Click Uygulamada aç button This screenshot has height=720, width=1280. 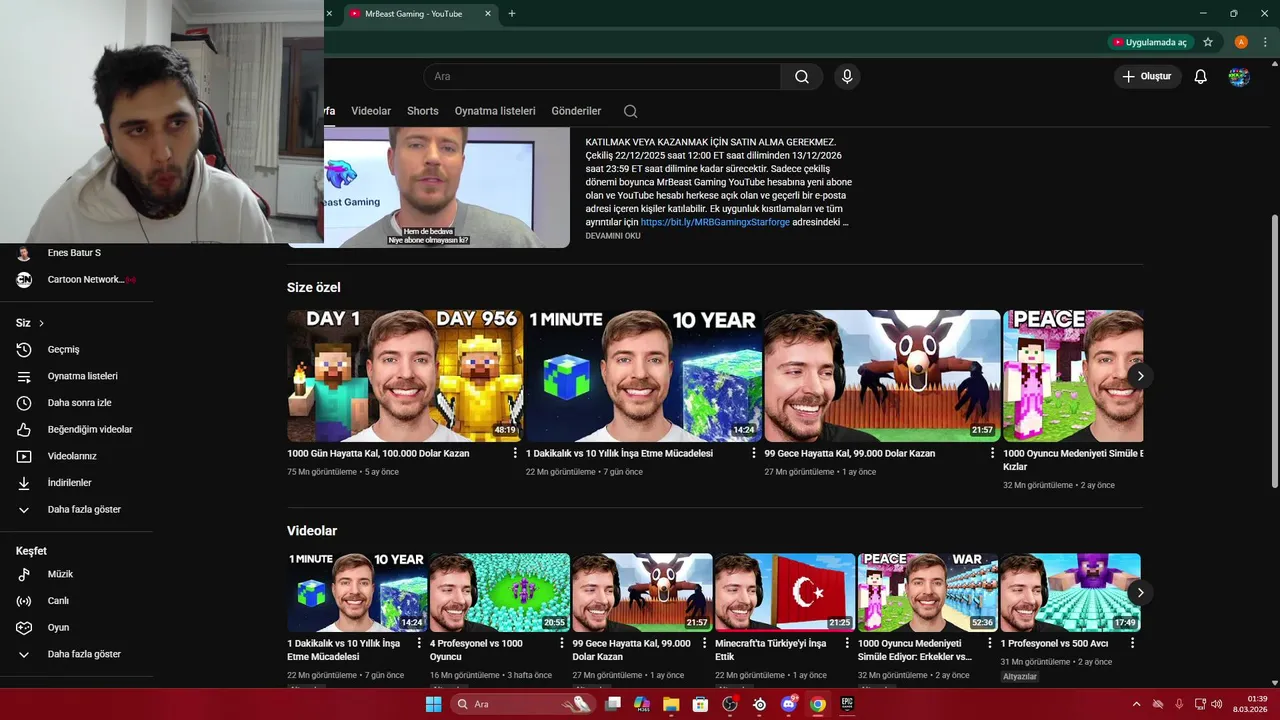pyautogui.click(x=1150, y=42)
